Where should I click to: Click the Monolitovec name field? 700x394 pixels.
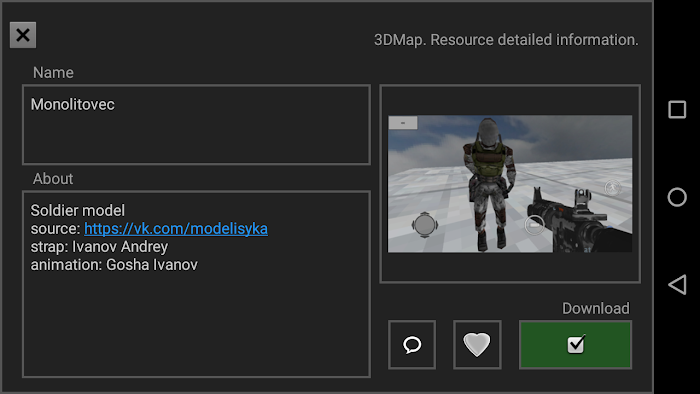pyautogui.click(x=196, y=125)
